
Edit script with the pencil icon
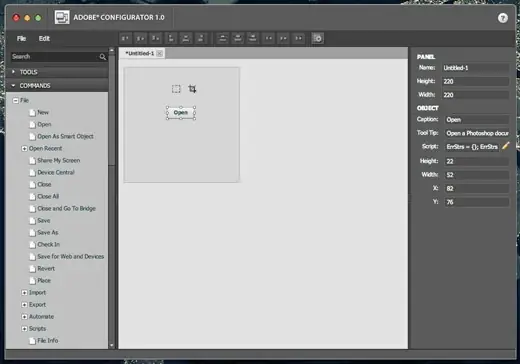click(505, 146)
